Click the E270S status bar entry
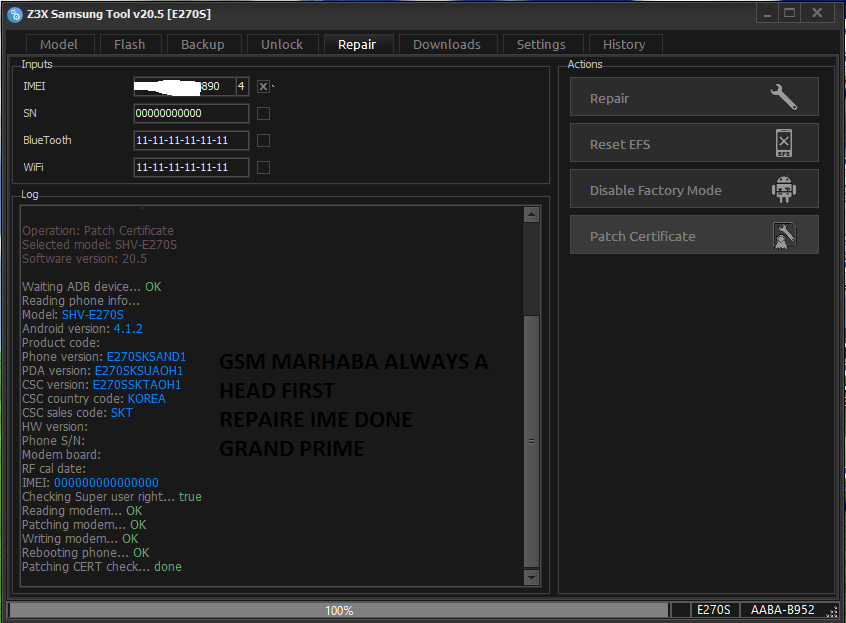The height and width of the screenshot is (623, 846). click(x=713, y=610)
